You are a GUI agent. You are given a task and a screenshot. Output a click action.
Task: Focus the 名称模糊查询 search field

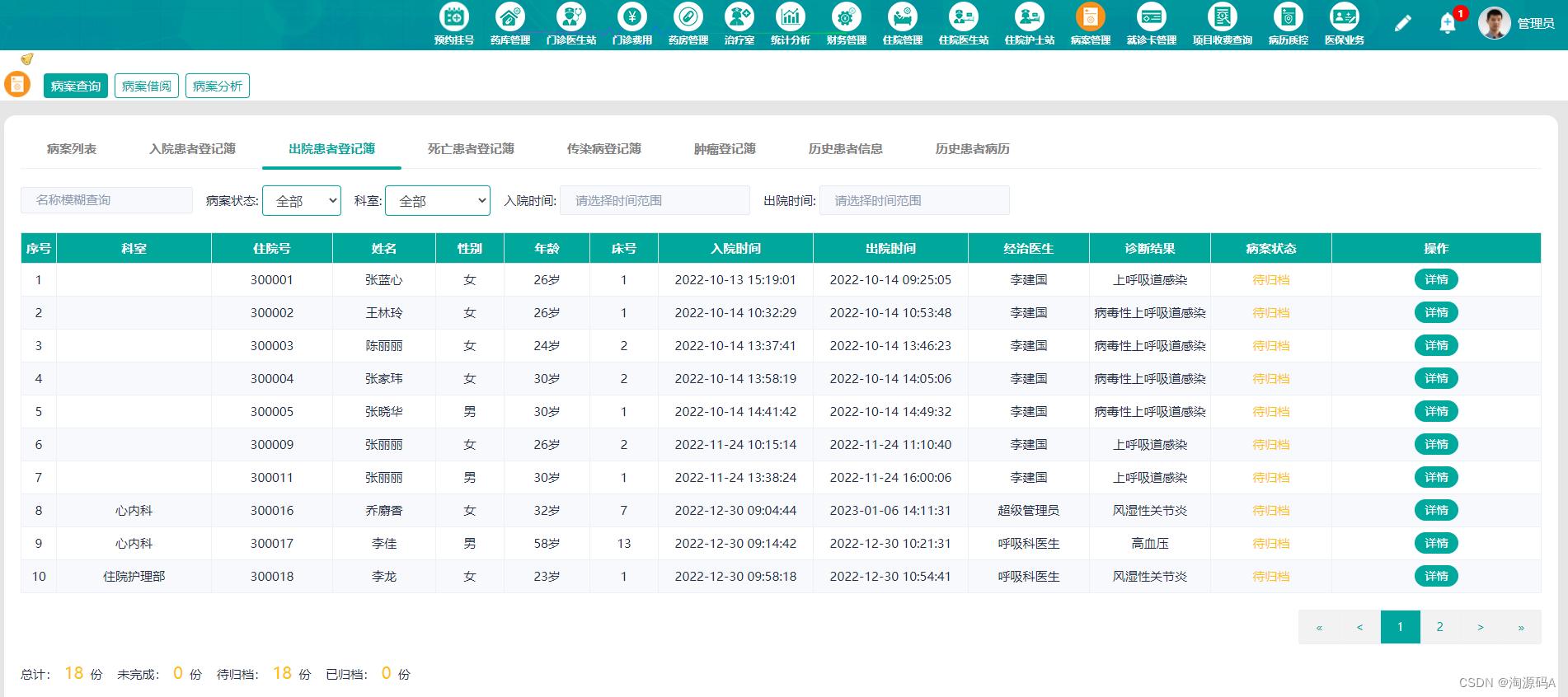(x=106, y=200)
